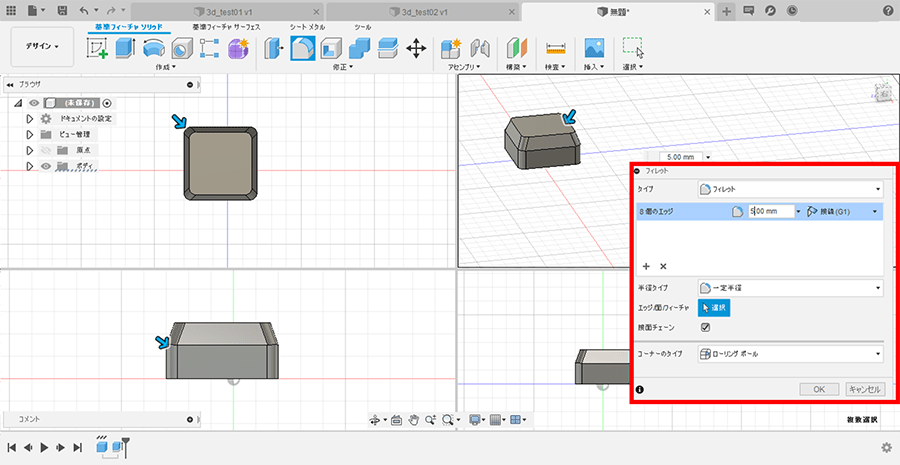
Task: Select the Create Sketch tool
Action: click(98, 48)
